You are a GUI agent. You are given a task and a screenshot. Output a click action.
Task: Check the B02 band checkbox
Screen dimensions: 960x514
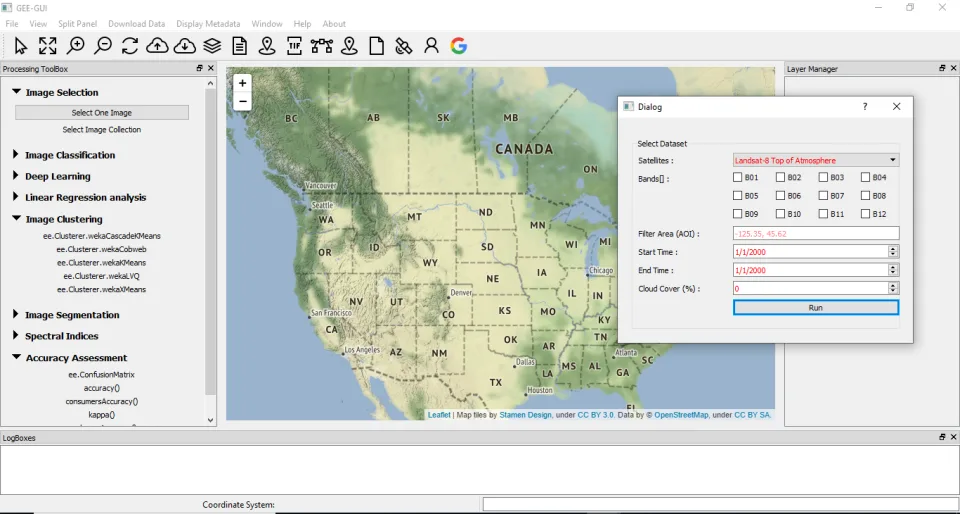(781, 177)
